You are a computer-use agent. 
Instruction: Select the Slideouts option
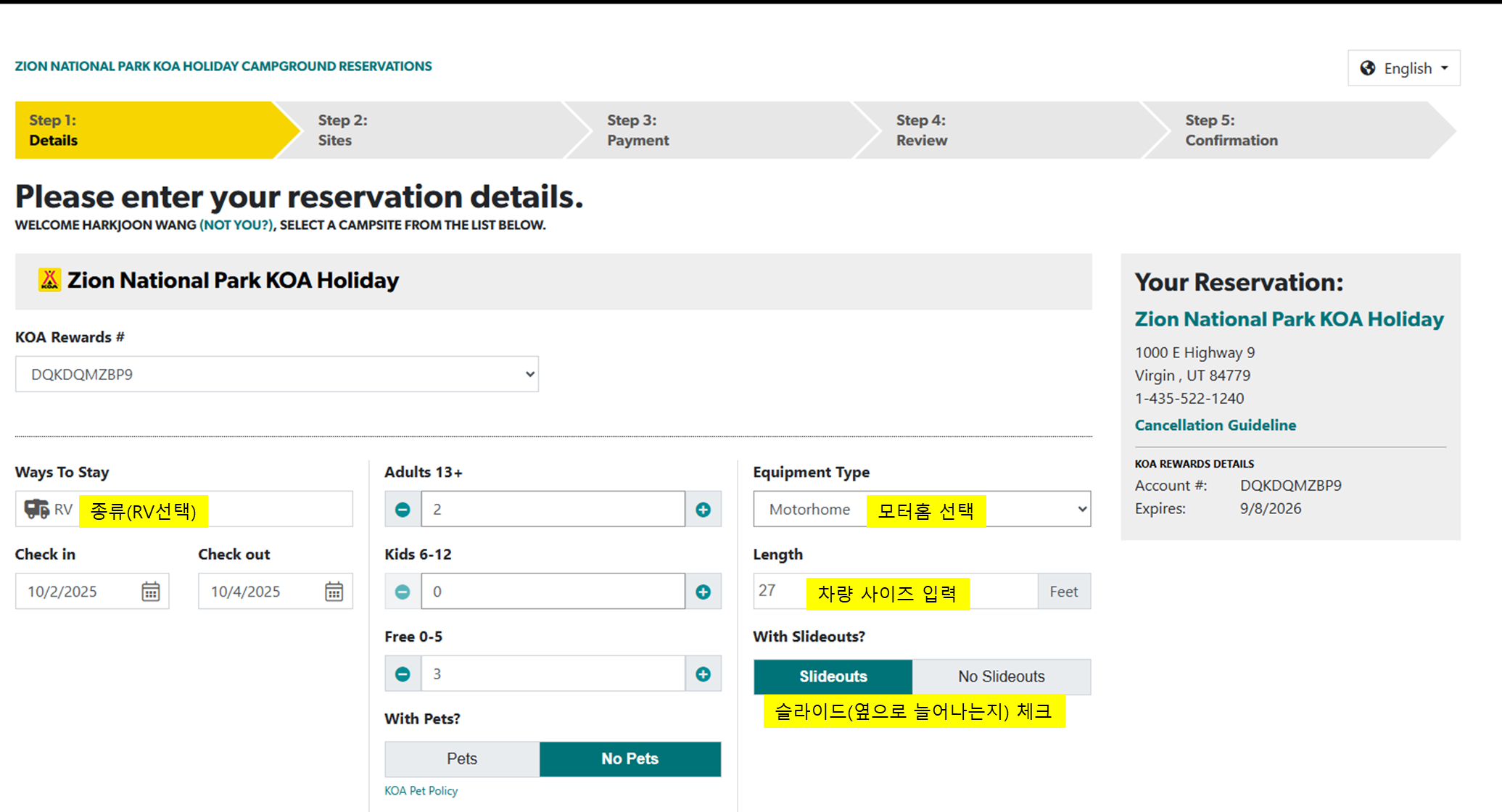(x=833, y=676)
